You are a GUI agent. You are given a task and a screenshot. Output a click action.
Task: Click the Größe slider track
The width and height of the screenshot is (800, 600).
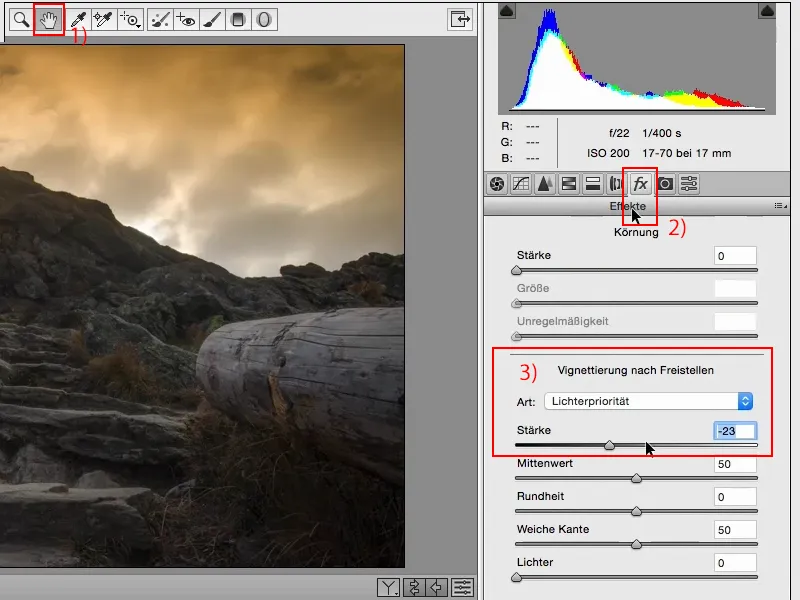click(x=636, y=304)
